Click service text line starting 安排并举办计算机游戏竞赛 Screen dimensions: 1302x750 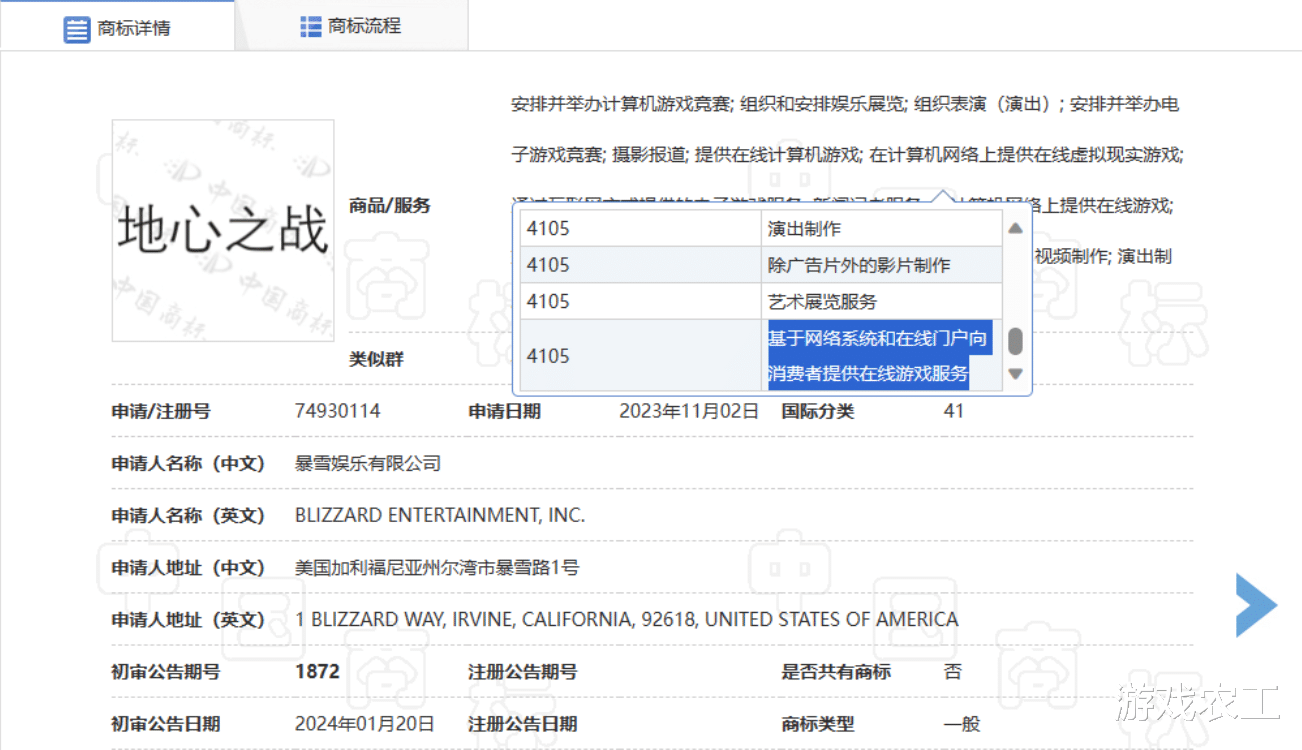click(x=845, y=104)
